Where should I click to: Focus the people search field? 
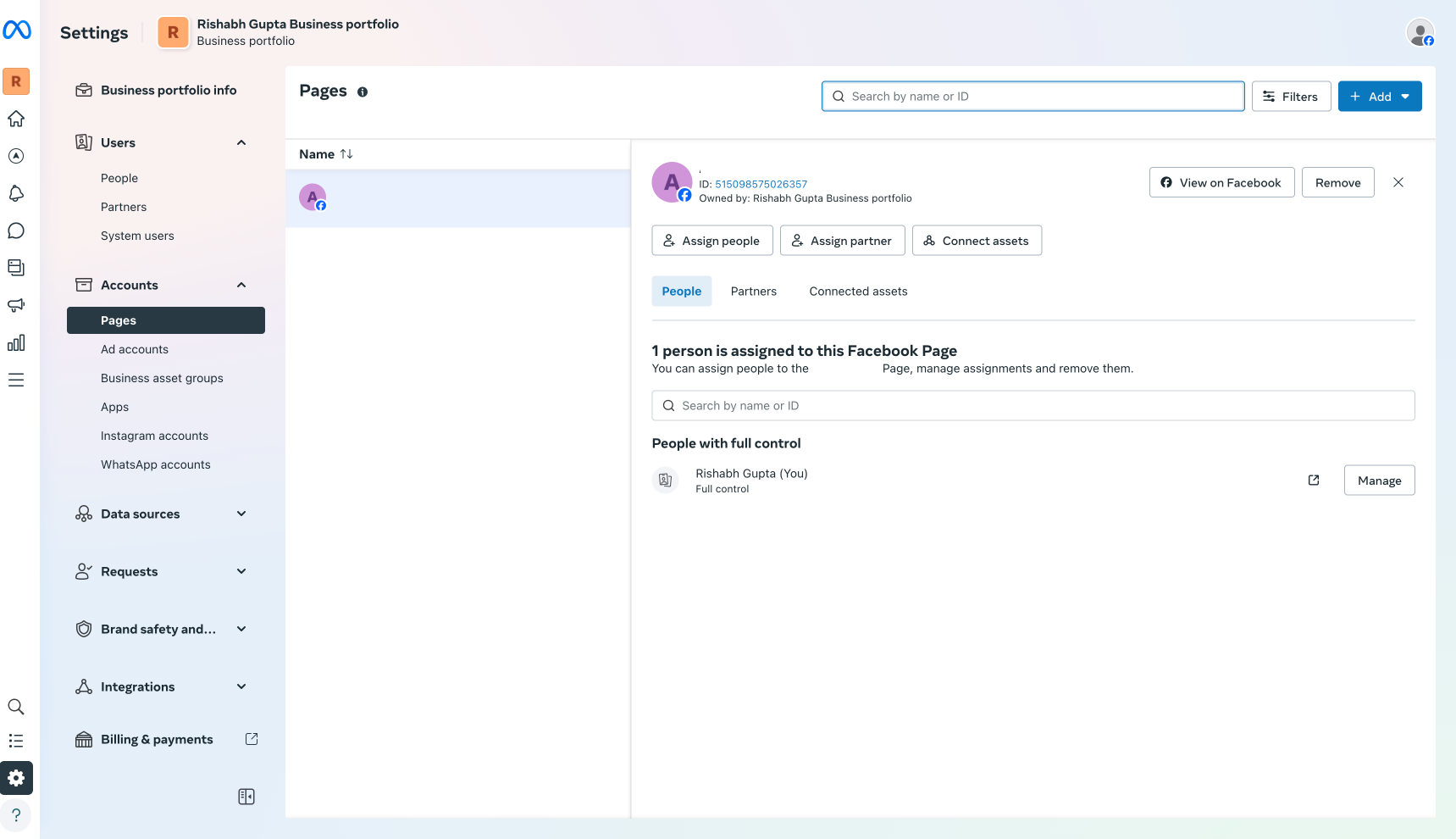(x=1033, y=406)
